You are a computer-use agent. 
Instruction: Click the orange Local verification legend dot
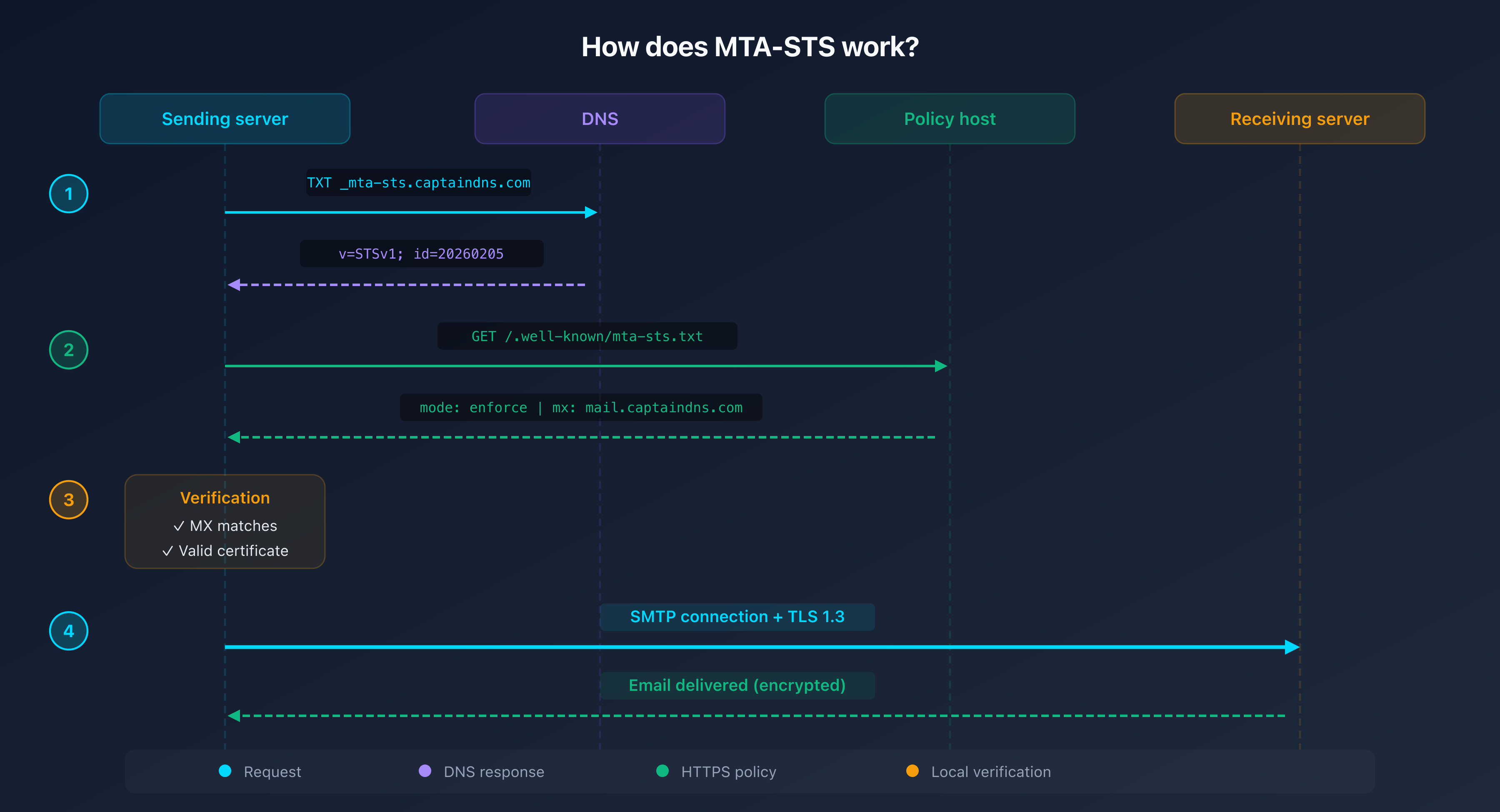[x=912, y=771]
